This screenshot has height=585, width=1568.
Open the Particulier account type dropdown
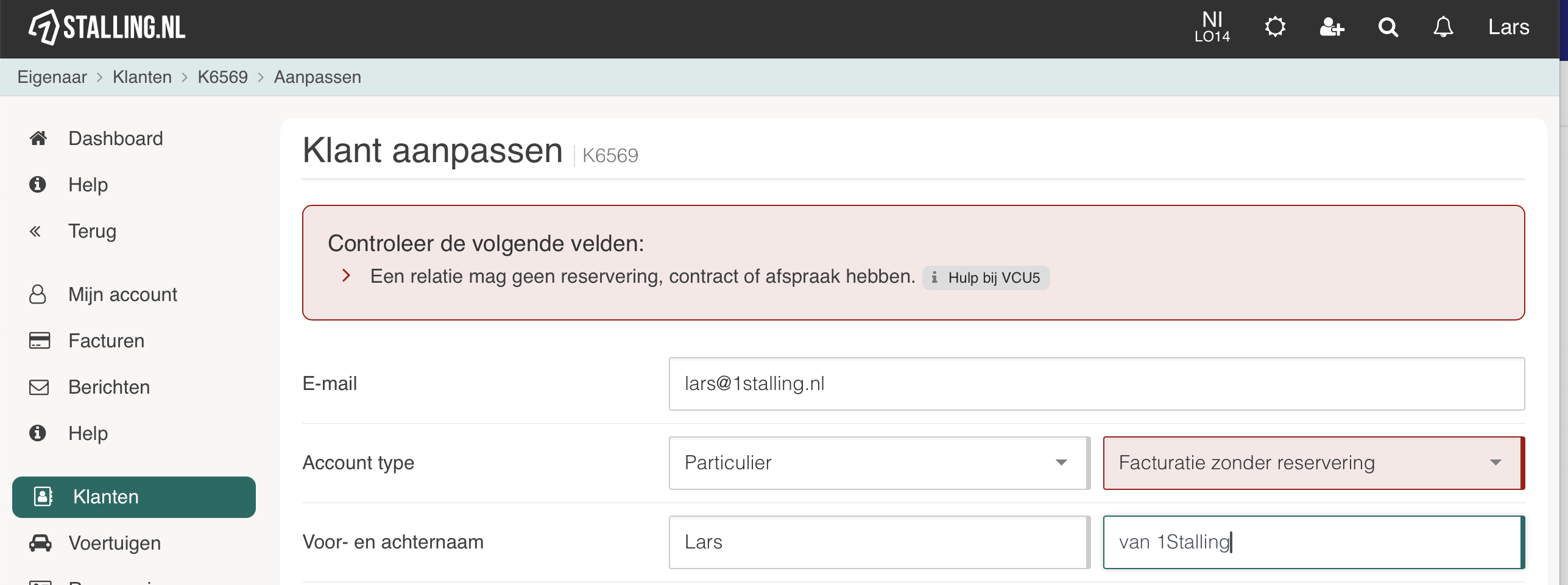pyautogui.click(x=879, y=463)
